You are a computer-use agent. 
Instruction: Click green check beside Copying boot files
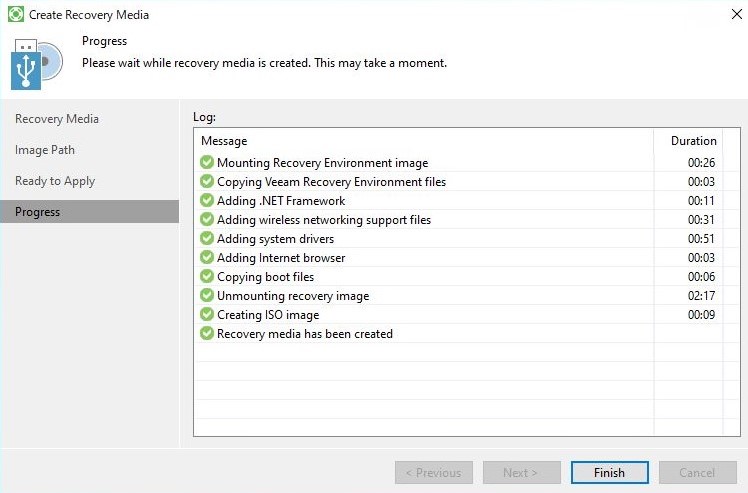207,276
